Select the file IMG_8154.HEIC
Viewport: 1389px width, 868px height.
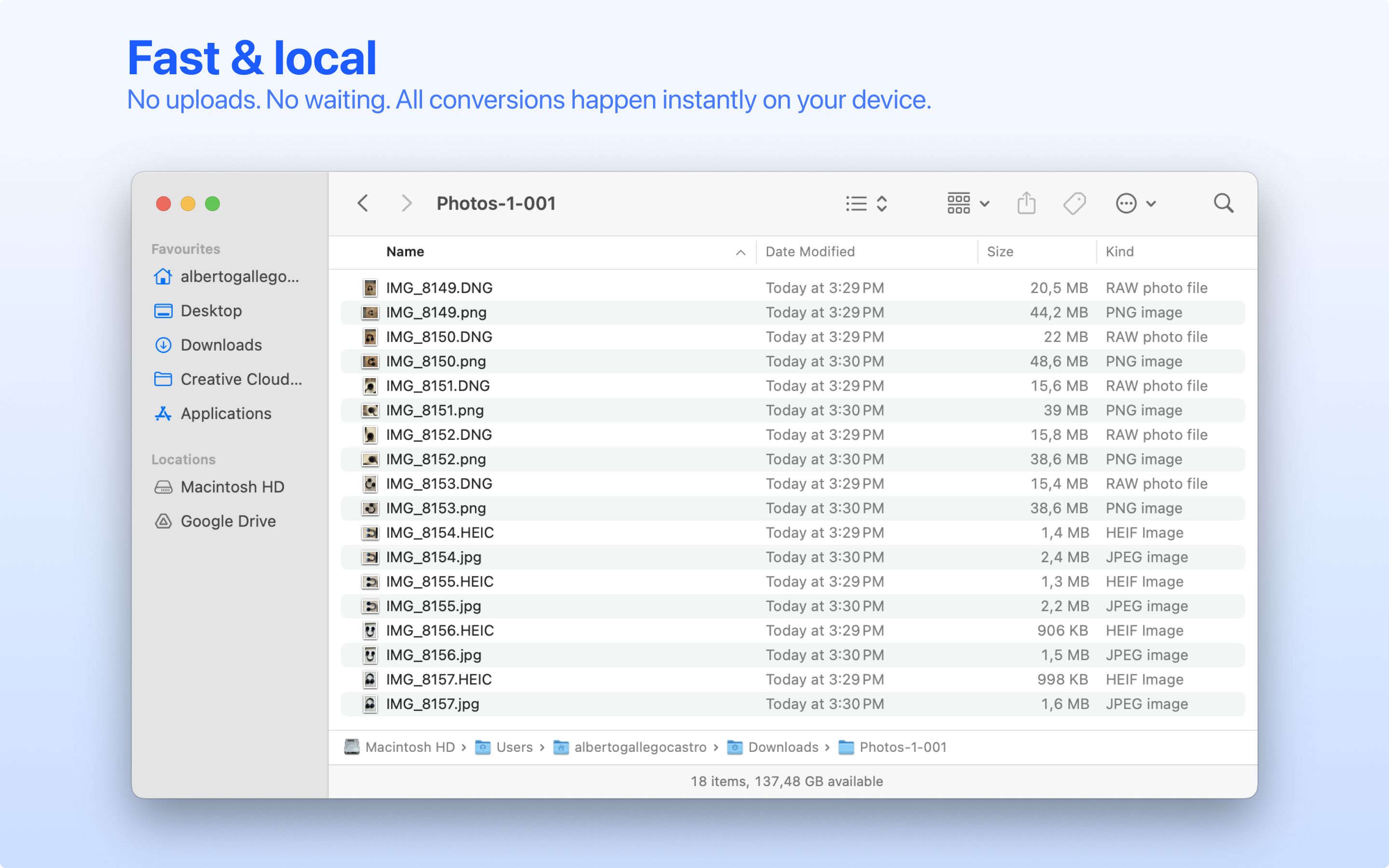793,533
